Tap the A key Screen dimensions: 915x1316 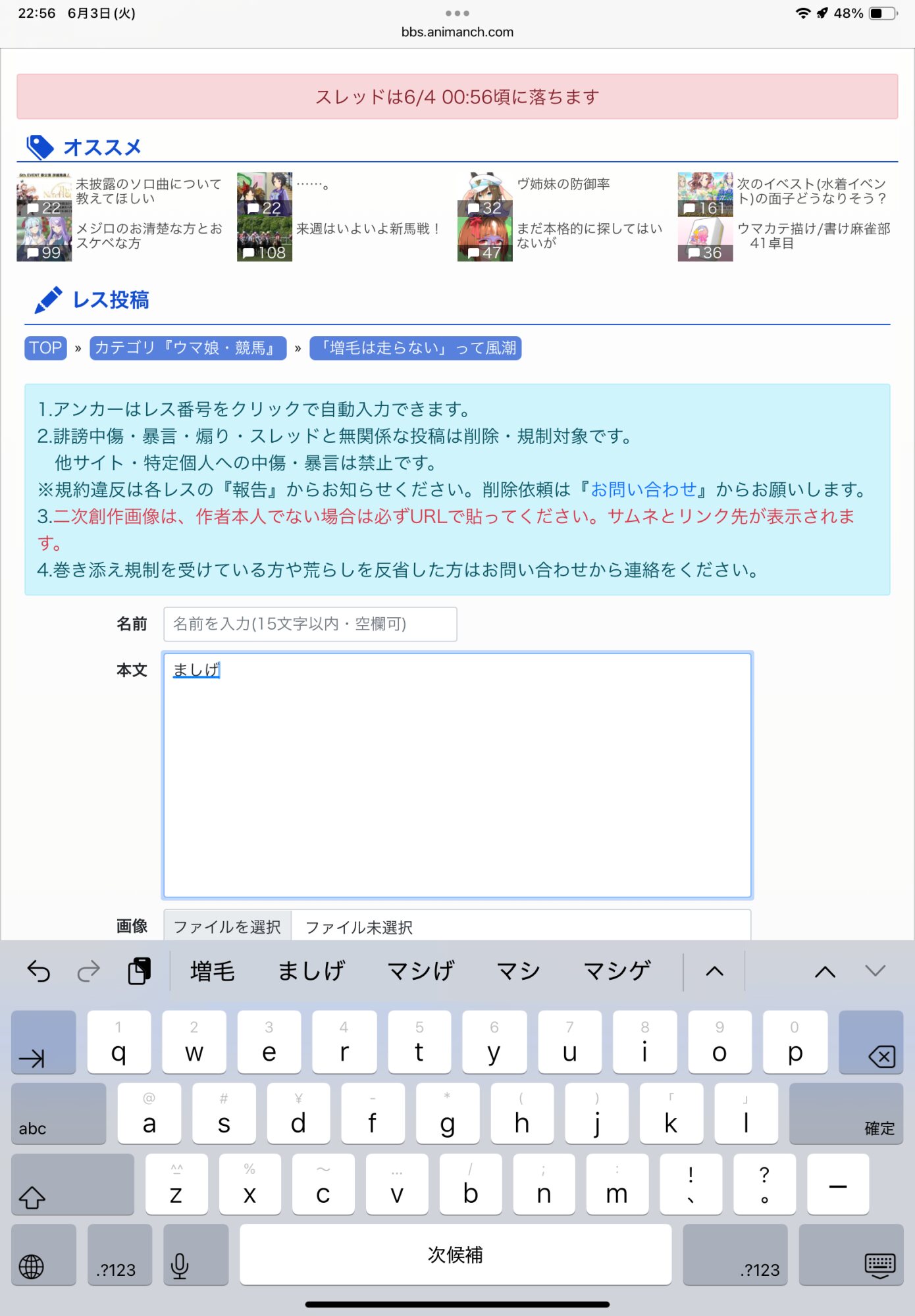(149, 1113)
